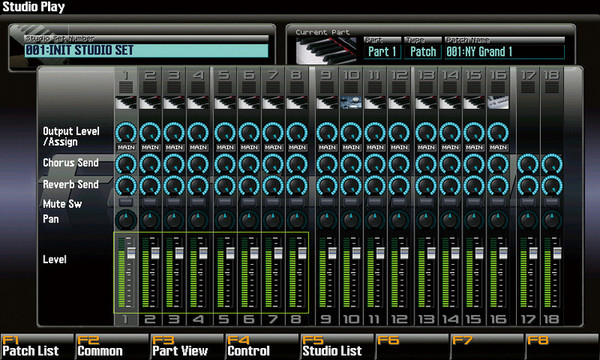Click Pan knob for channel 18
Viewport: 600px width, 360px height.
tap(552, 220)
